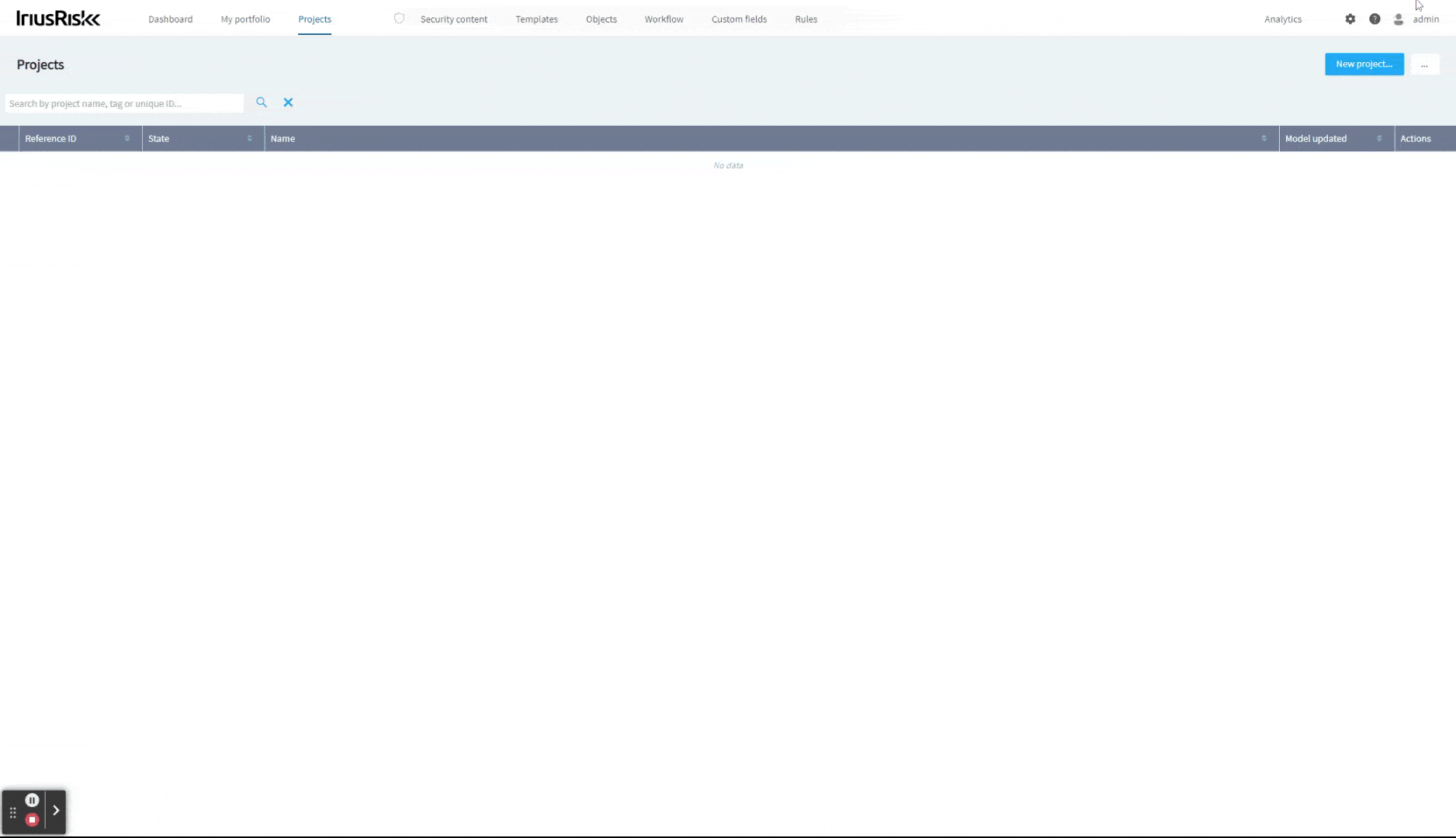Viewport: 1456px width, 838px height.
Task: Open the Templates section
Action: tap(536, 19)
